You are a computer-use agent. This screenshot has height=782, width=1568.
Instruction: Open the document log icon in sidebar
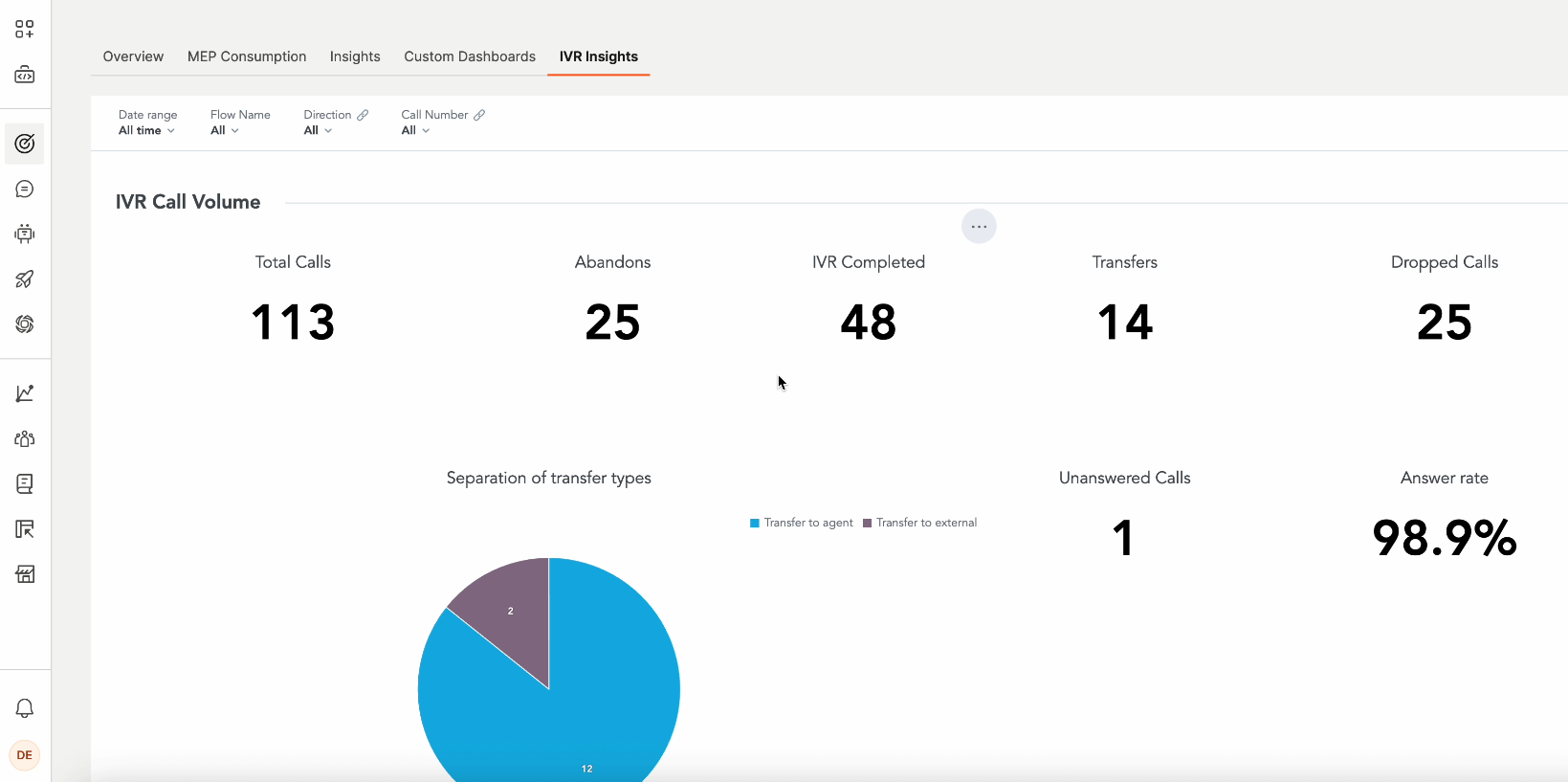point(25,483)
